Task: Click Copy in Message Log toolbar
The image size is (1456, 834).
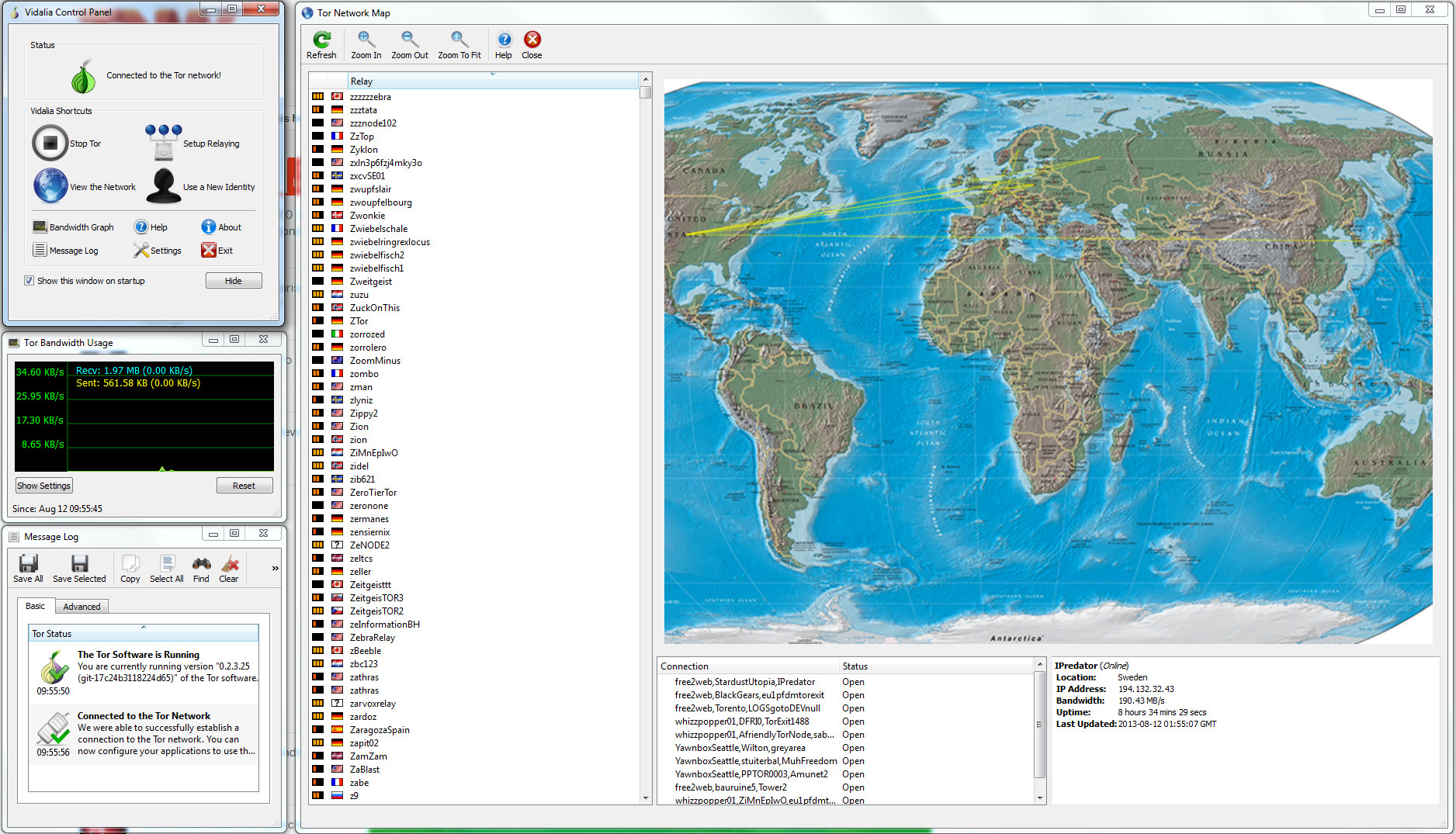Action: point(130,569)
